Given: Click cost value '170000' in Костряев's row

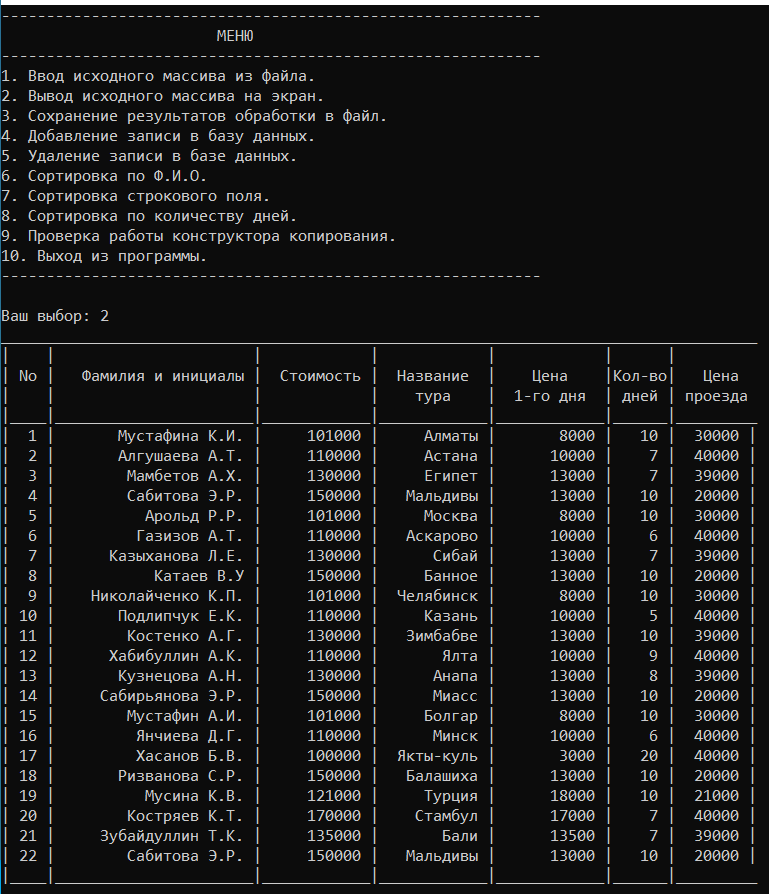Looking at the screenshot, I should pyautogui.click(x=334, y=815).
